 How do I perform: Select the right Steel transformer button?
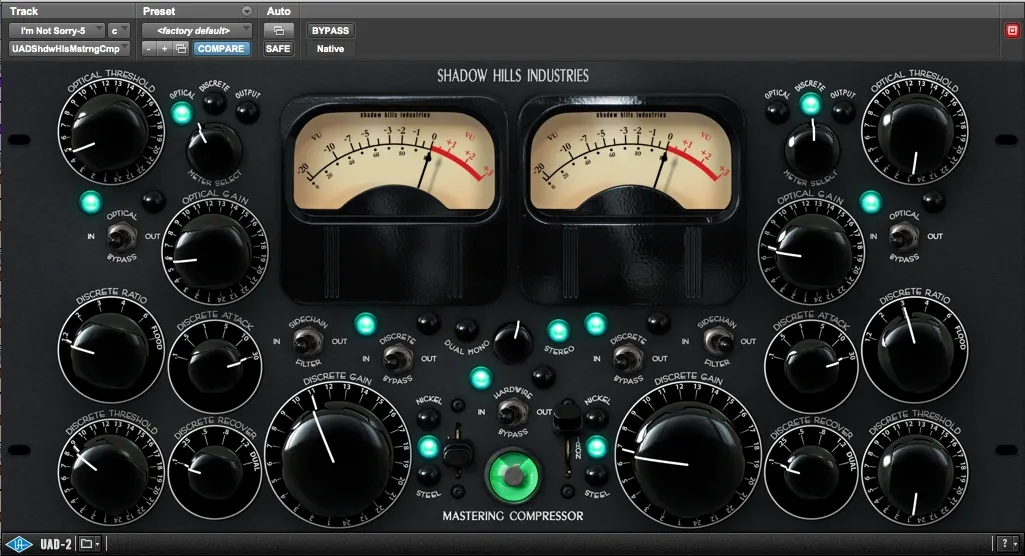click(596, 475)
